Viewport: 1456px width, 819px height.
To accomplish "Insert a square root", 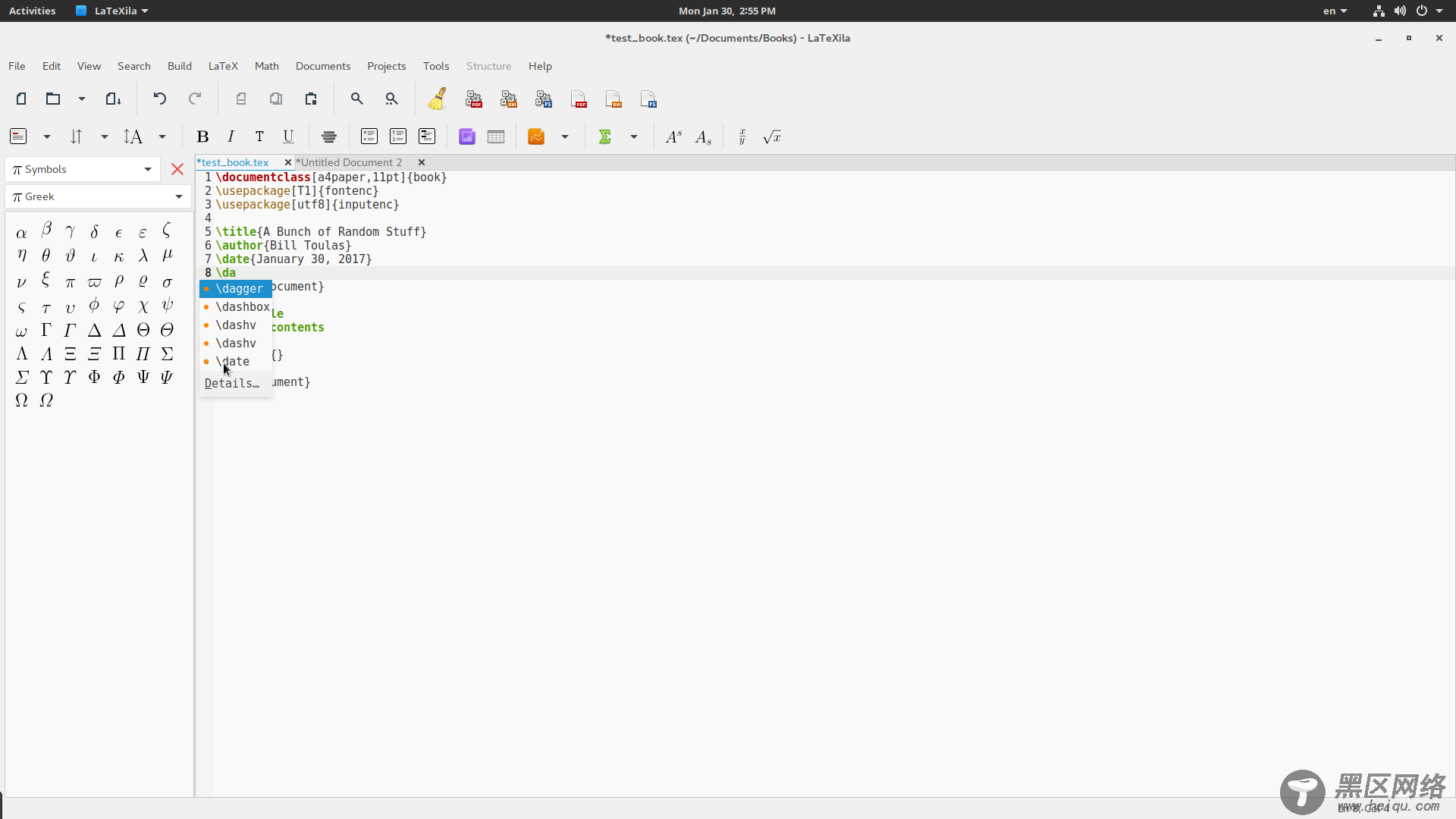I will coord(772,136).
